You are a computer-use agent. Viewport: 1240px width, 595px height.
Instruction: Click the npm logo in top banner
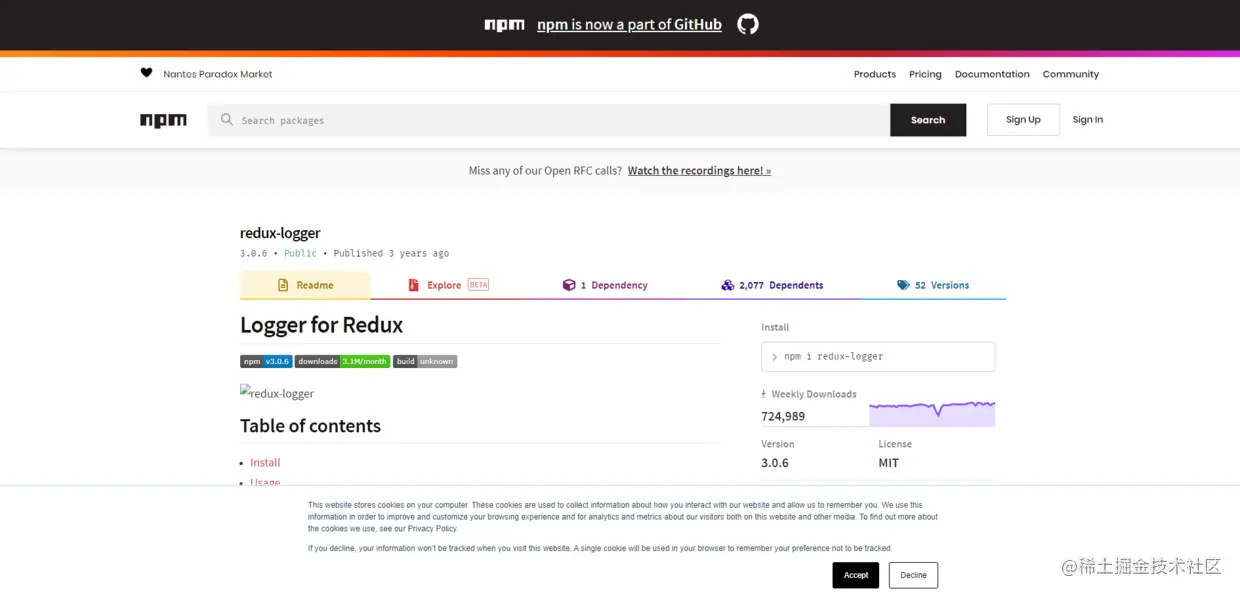click(x=504, y=25)
